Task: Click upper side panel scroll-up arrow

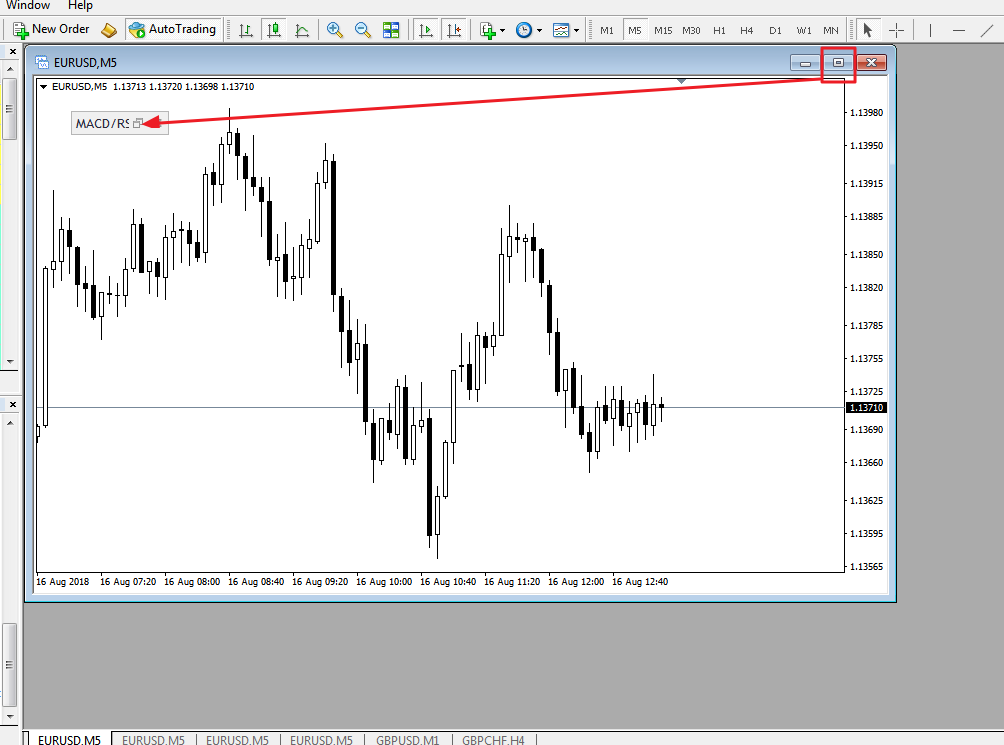Action: pos(10,68)
